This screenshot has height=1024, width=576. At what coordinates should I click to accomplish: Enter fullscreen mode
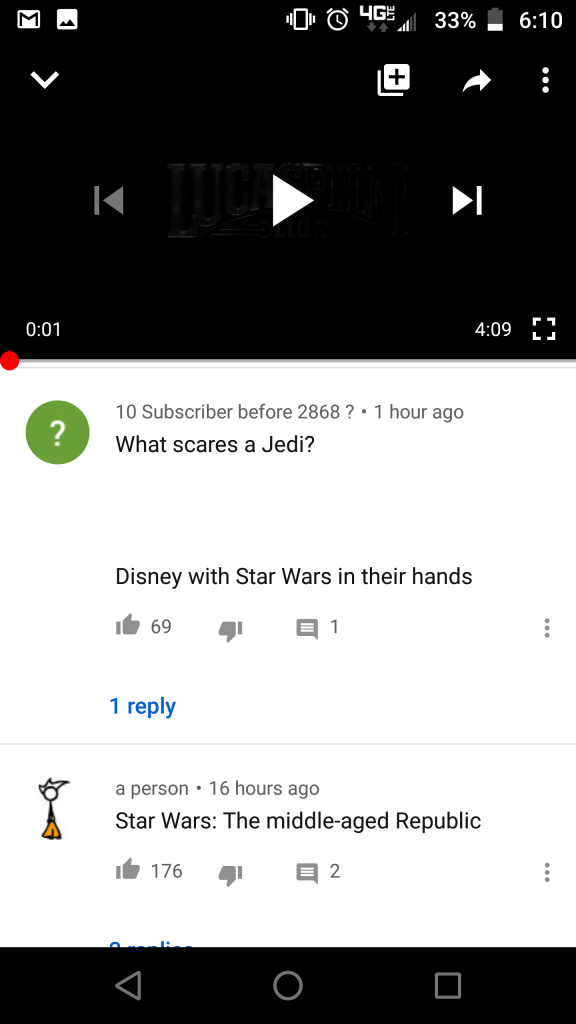click(544, 328)
